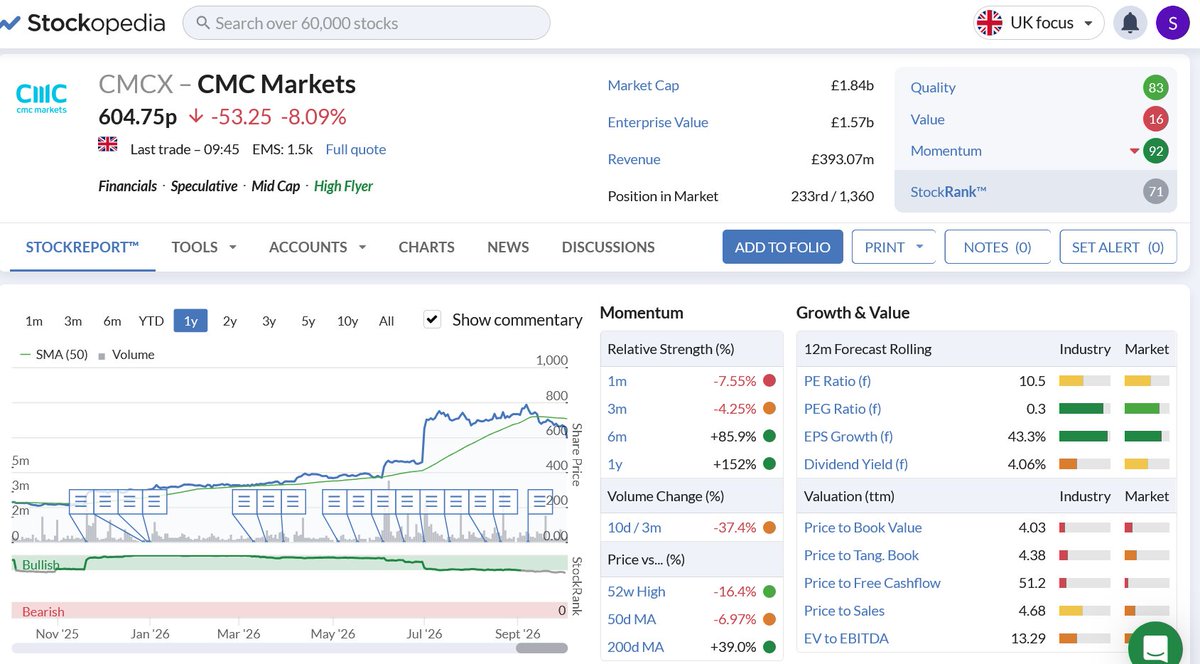Image resolution: width=1200 pixels, height=664 pixels.
Task: Click the chart horizontal scrollbar handle
Action: point(542,648)
